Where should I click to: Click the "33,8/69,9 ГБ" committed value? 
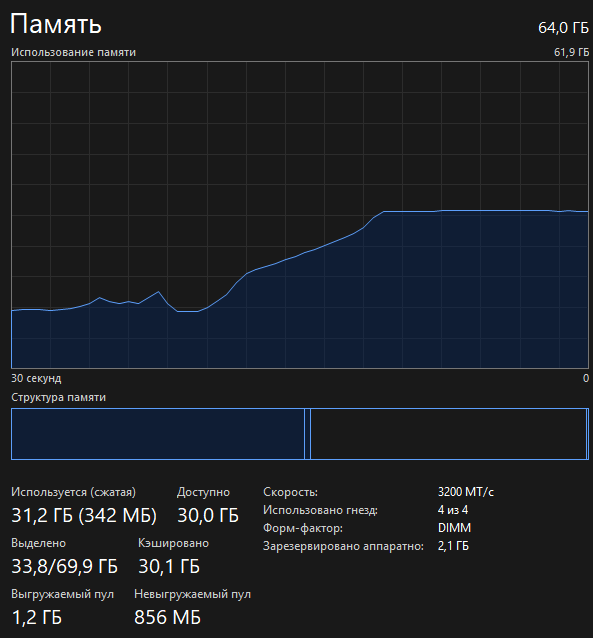pos(64,566)
